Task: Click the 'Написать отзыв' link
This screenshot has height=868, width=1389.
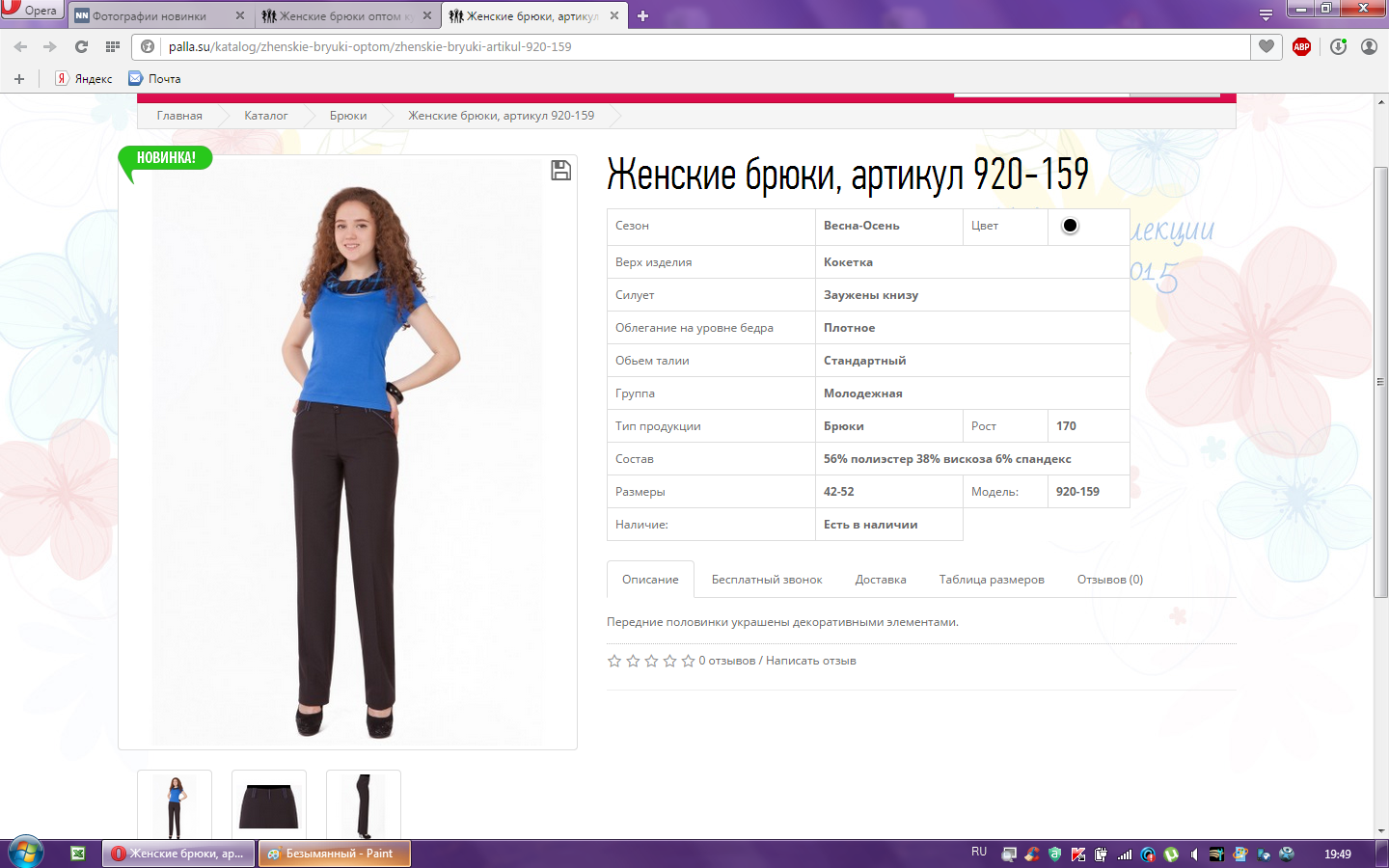Action: coord(811,661)
